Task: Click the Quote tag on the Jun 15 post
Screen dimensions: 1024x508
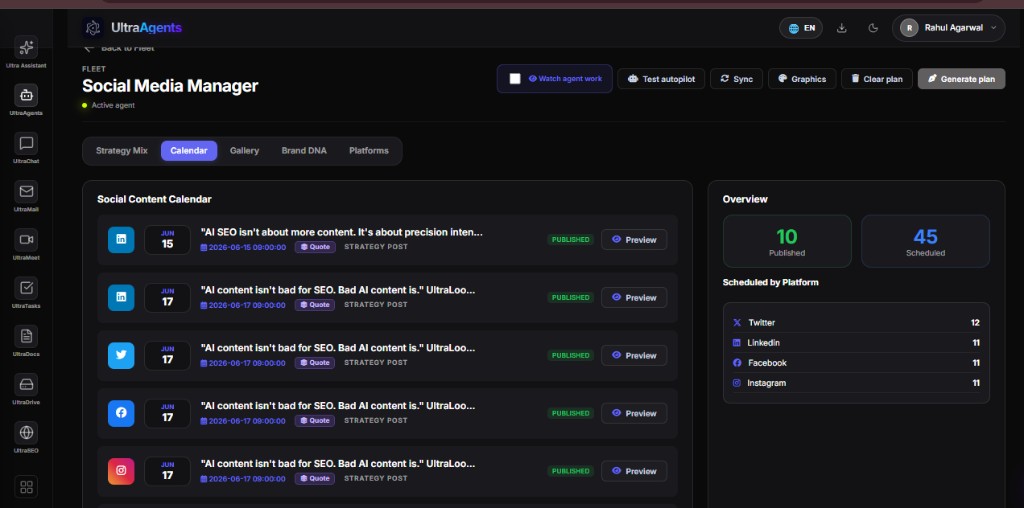Action: point(315,247)
